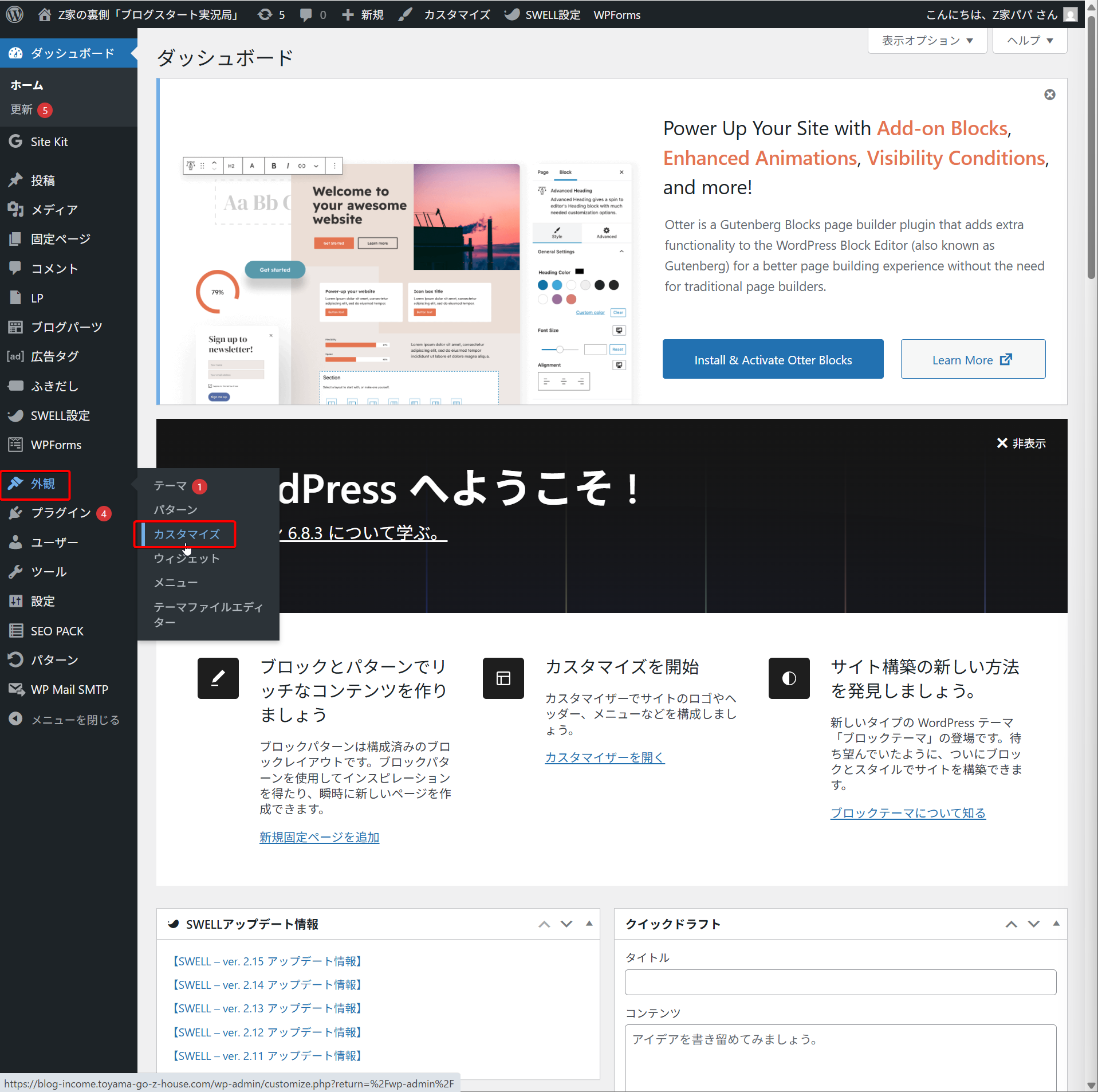Screen dimensions: 1098x1092
Task: Open WP Mail SMTP from sidebar
Action: 69,689
